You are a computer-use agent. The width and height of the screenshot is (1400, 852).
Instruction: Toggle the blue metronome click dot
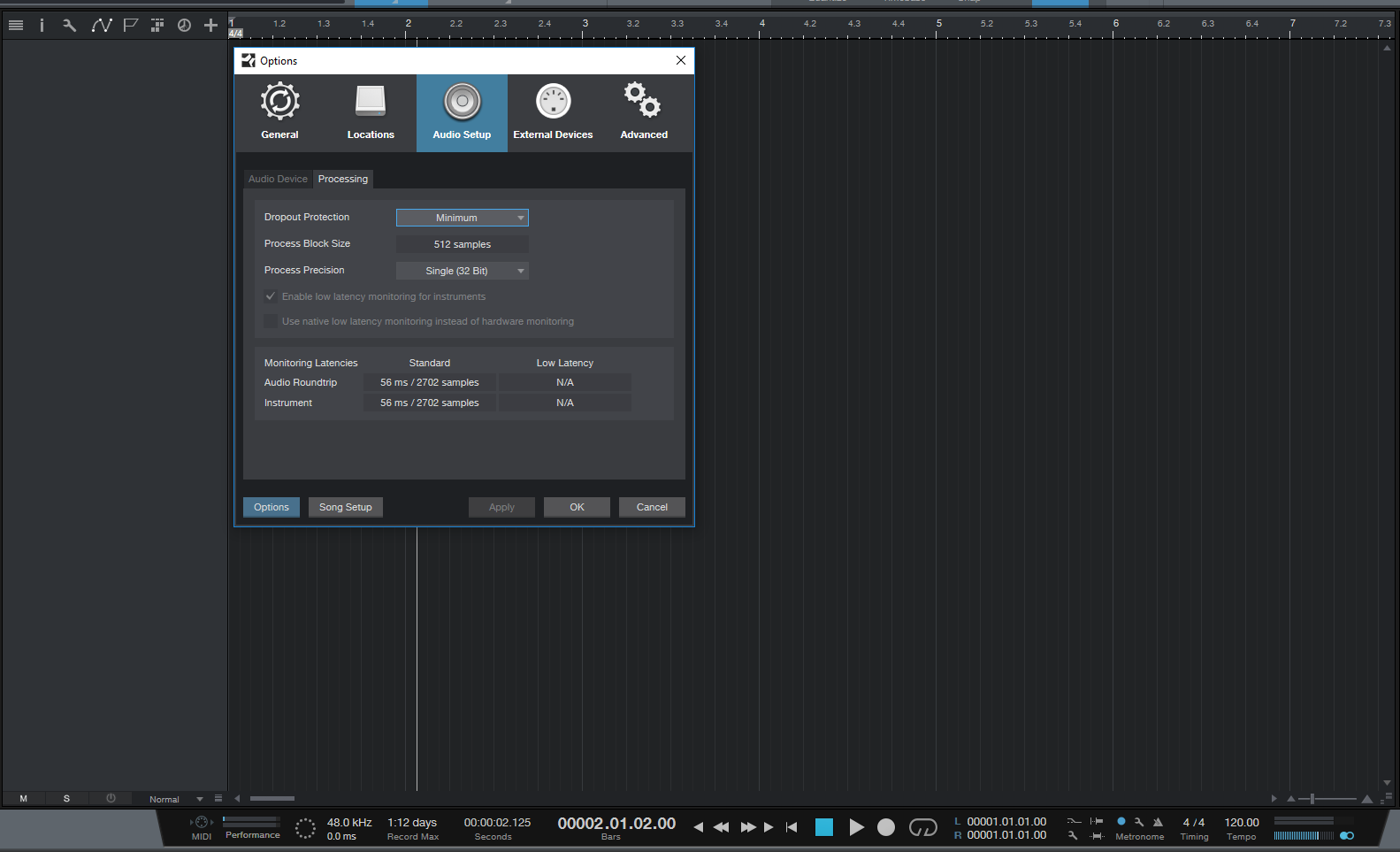pos(1121,822)
